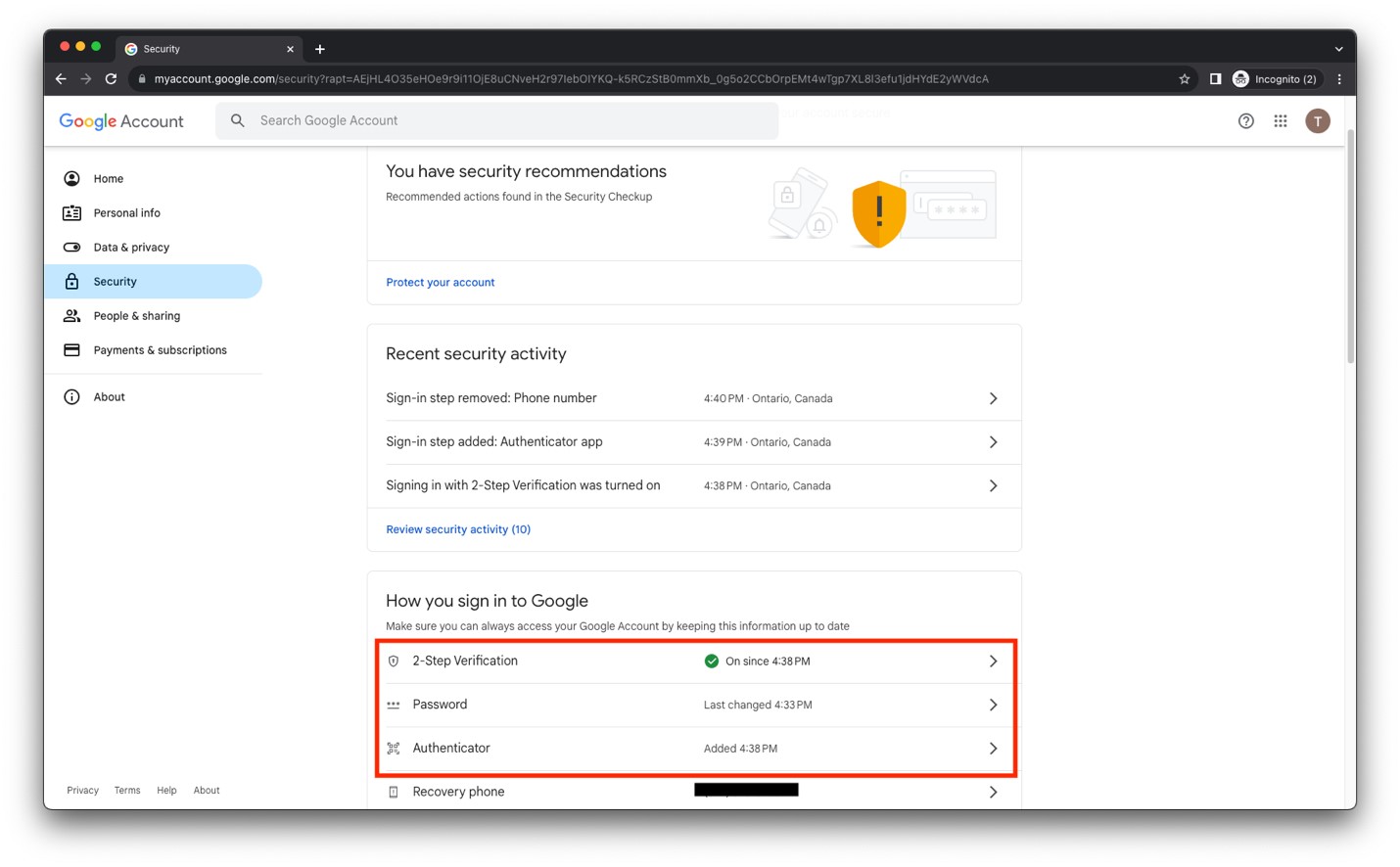This screenshot has width=1400, height=867.
Task: Click the search magnifier icon
Action: [238, 120]
